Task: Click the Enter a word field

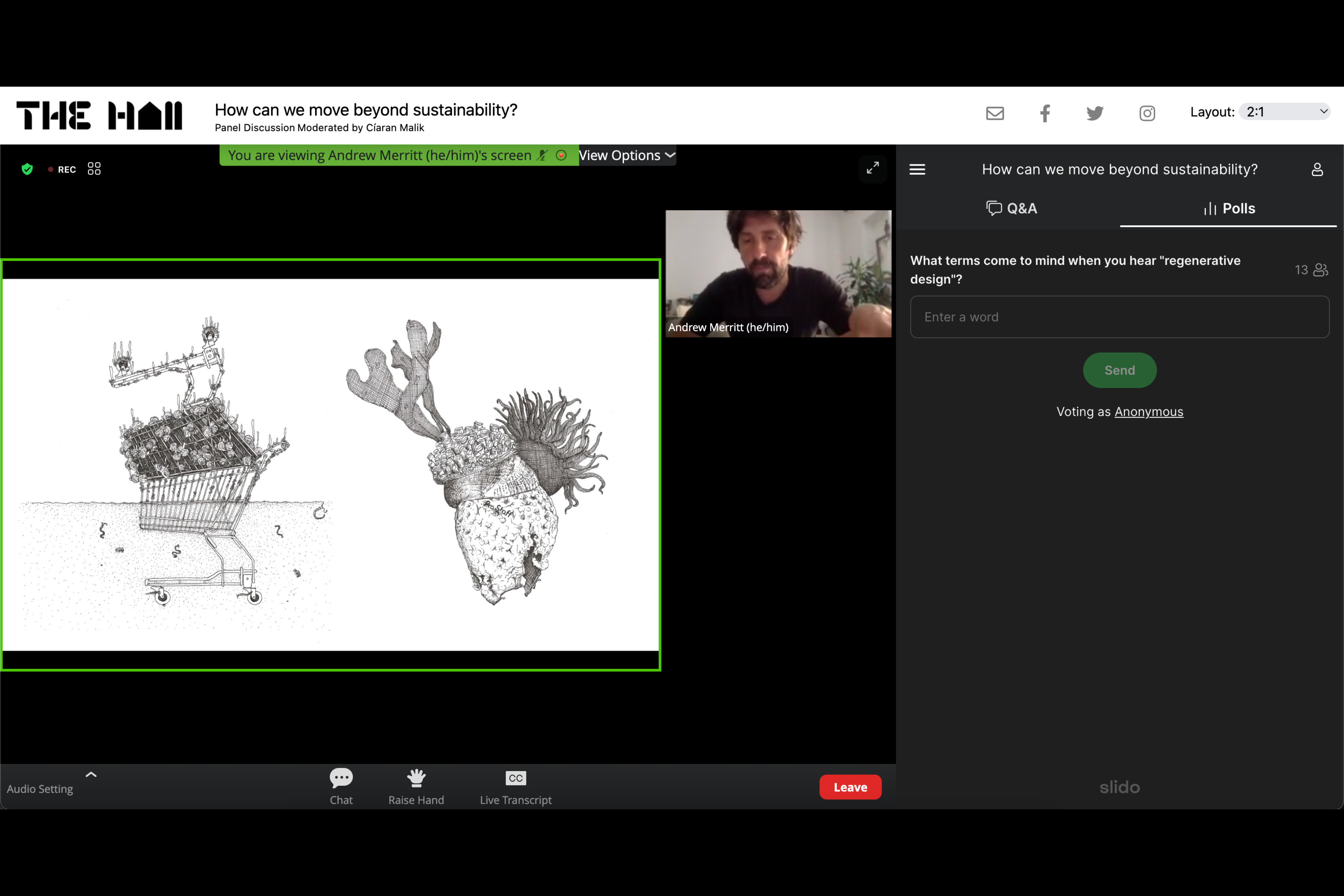Action: 1120,317
